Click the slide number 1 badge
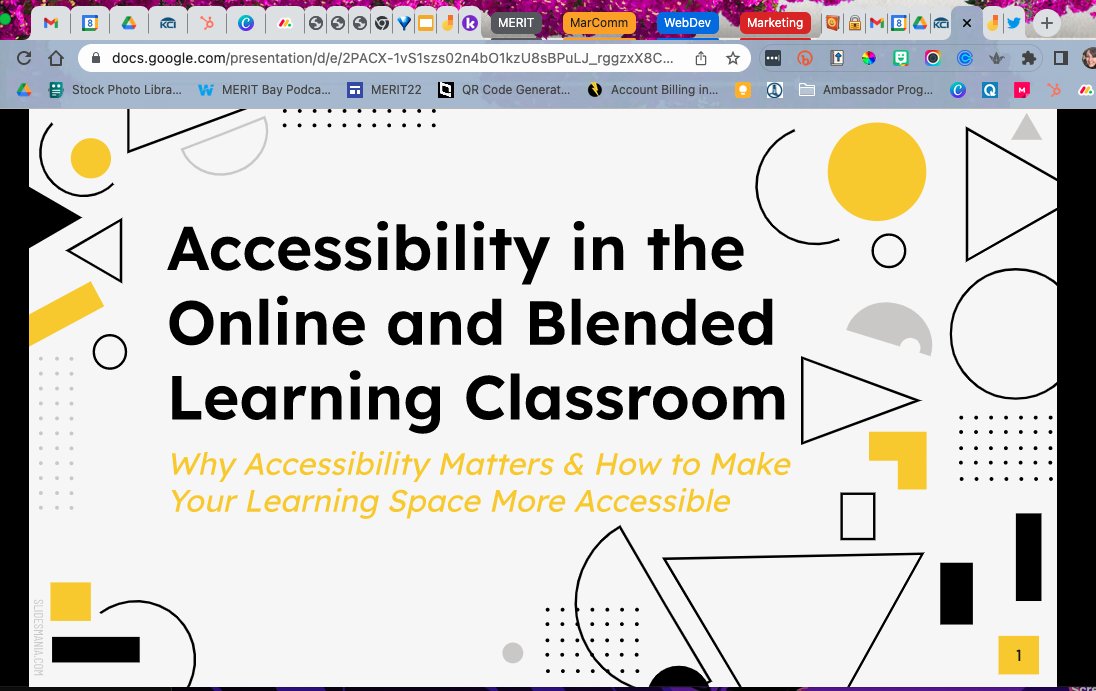1096x691 pixels. [1018, 655]
